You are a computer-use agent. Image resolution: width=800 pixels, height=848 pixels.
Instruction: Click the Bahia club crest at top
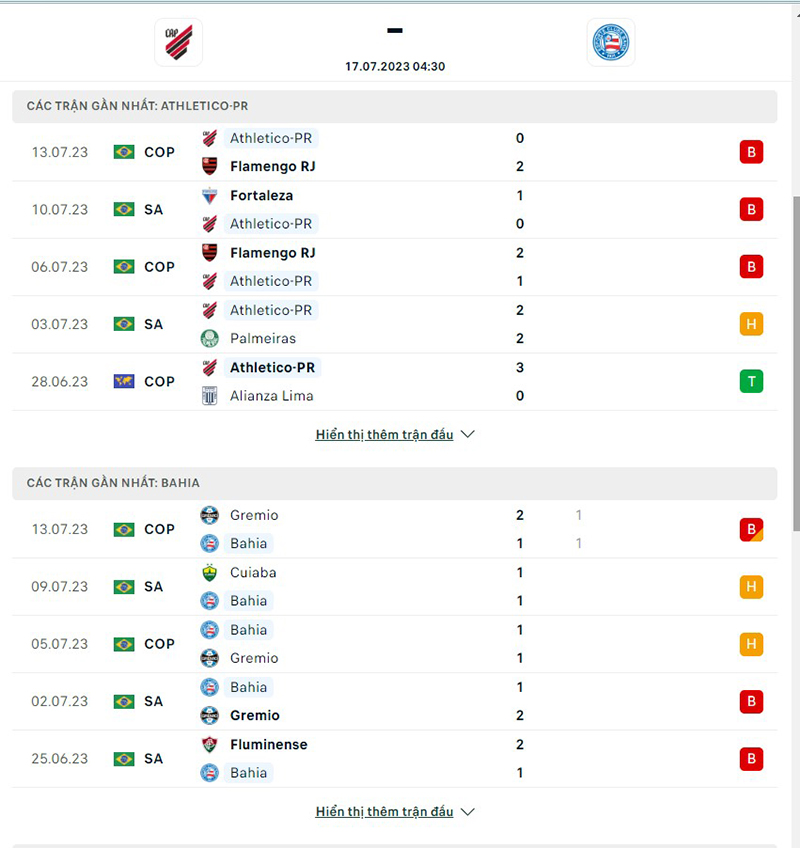tap(610, 42)
